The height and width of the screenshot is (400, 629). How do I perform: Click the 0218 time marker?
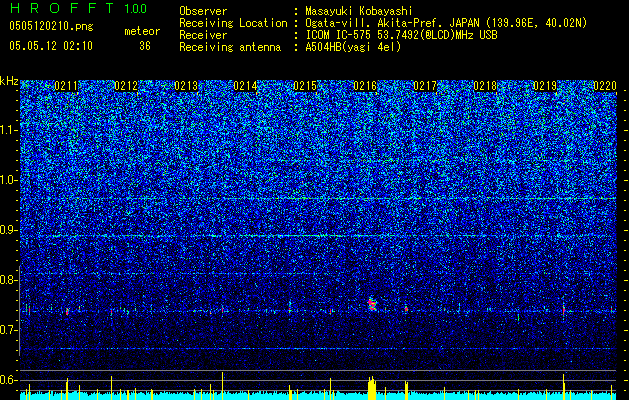coord(485,86)
